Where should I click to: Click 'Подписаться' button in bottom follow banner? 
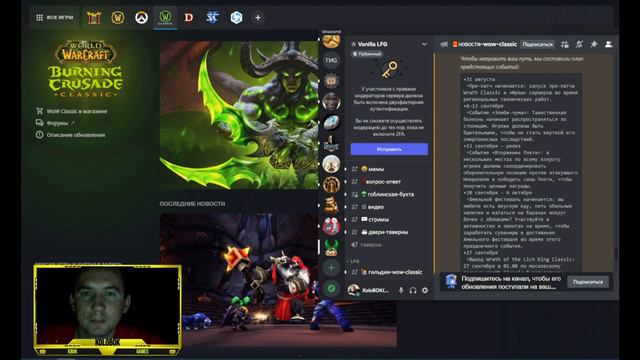pyautogui.click(x=588, y=282)
